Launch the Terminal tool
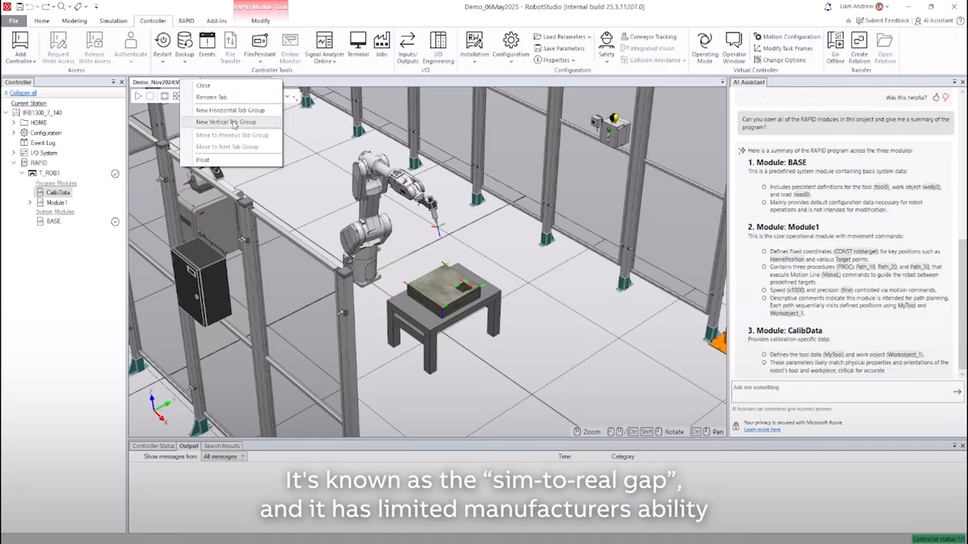Screen dimensions: 968x544 (357, 41)
